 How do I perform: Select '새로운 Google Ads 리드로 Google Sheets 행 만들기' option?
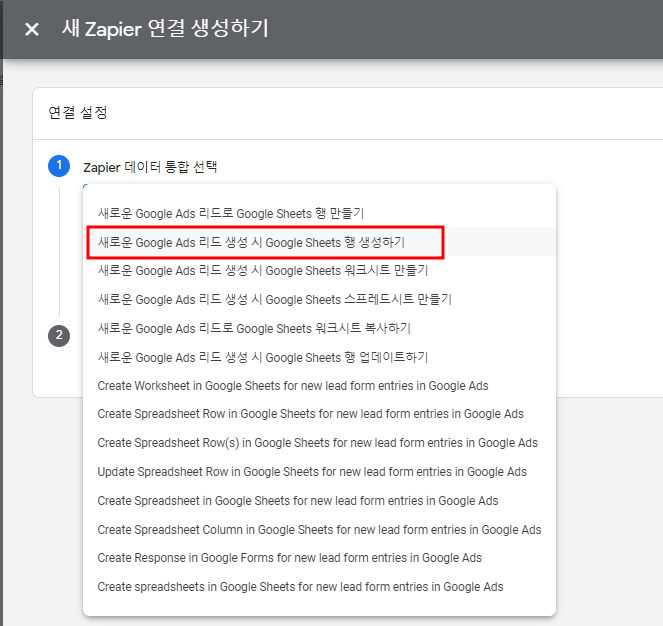pyautogui.click(x=319, y=213)
